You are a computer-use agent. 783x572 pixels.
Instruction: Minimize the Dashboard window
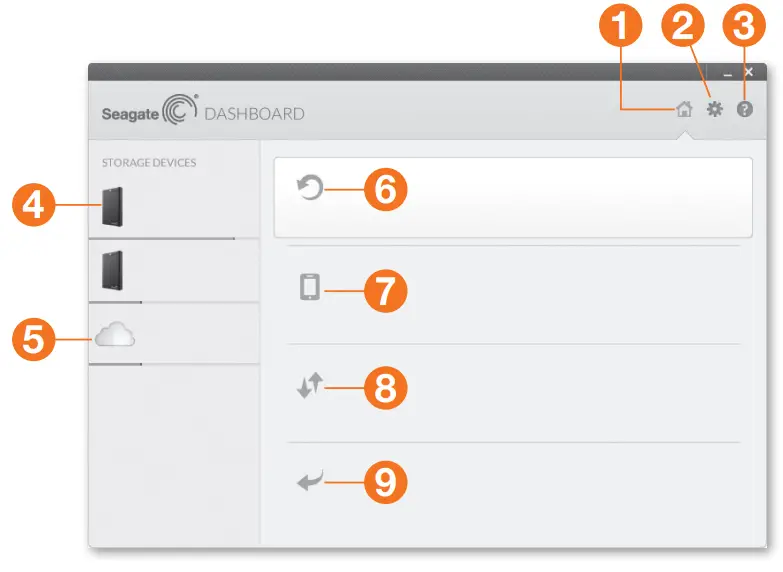[x=728, y=75]
